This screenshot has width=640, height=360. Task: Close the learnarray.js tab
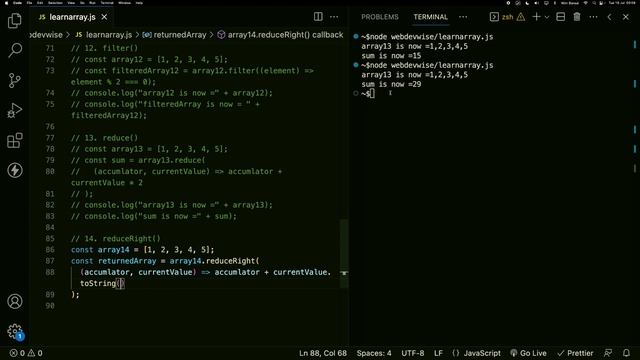(104, 17)
